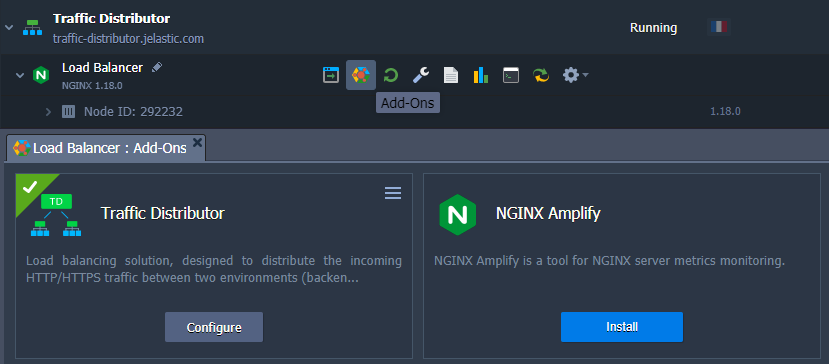Edit Load Balancer name pencil icon
Image resolution: width=829 pixels, height=364 pixels.
coord(156,67)
